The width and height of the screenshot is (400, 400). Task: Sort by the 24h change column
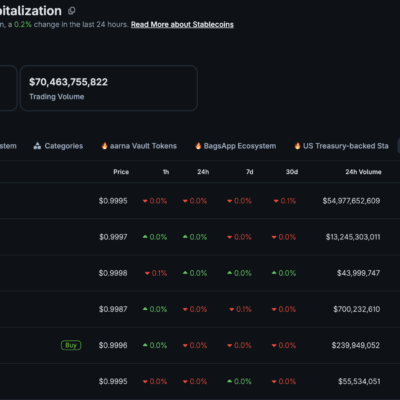tap(203, 172)
